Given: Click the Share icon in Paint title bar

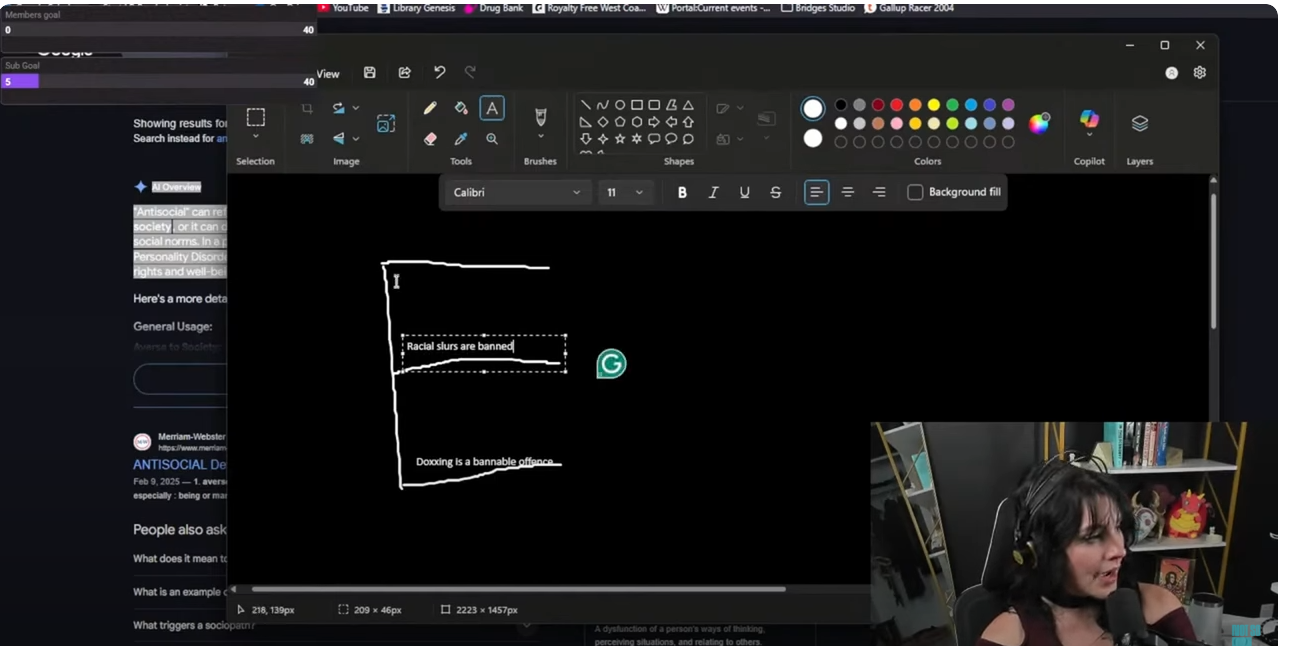Looking at the screenshot, I should point(405,73).
